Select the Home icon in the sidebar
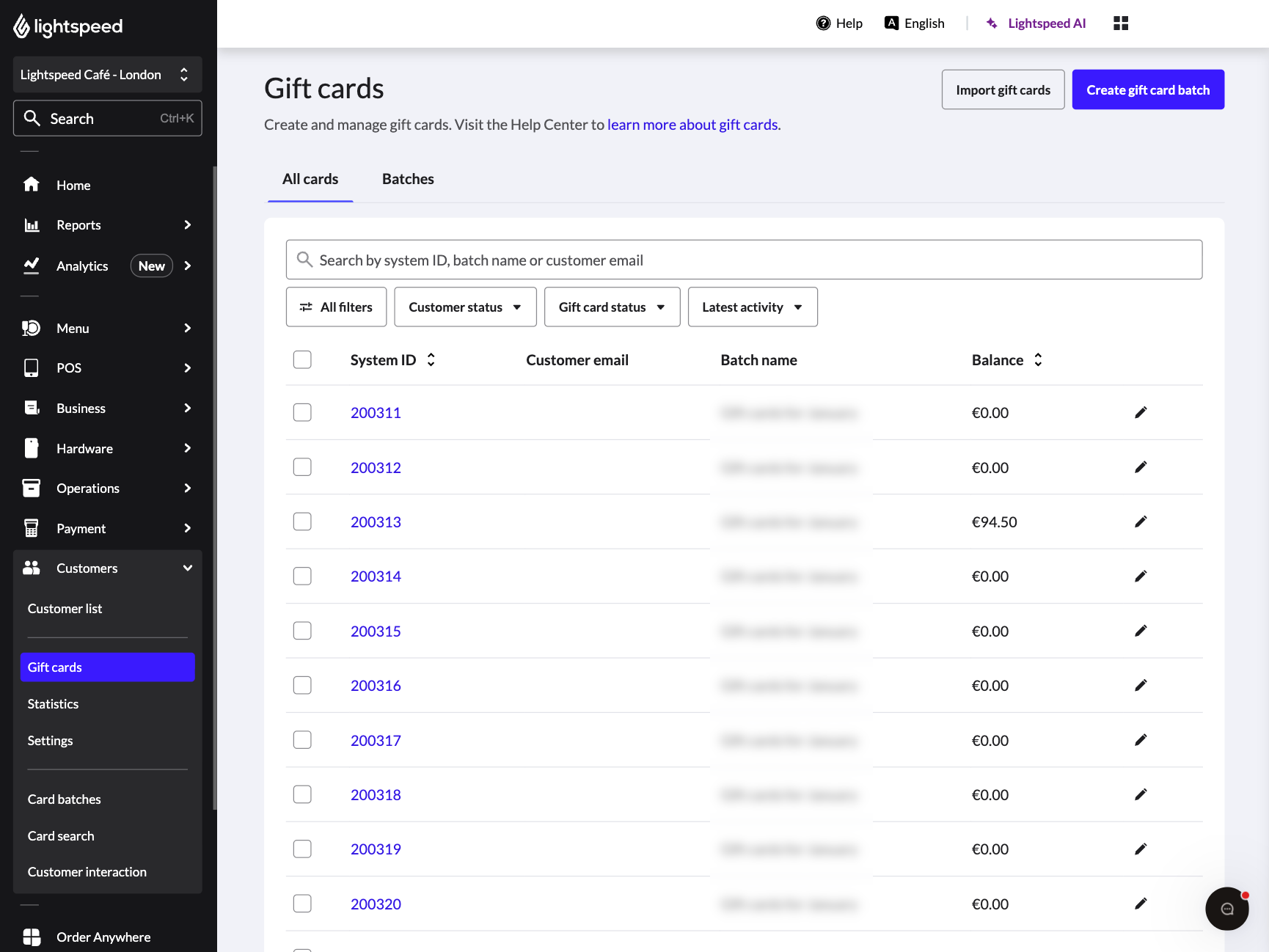Viewport: 1269px width, 952px height. (x=32, y=185)
